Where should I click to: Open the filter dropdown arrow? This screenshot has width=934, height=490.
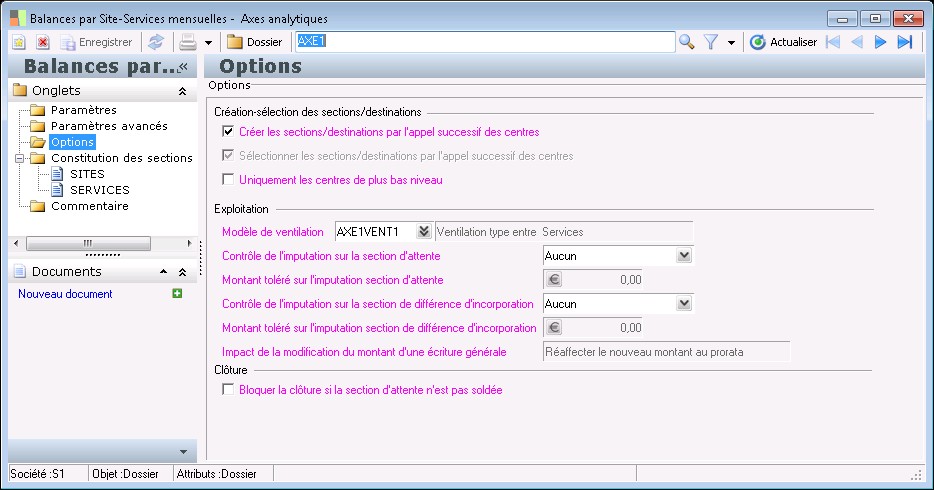[731, 43]
